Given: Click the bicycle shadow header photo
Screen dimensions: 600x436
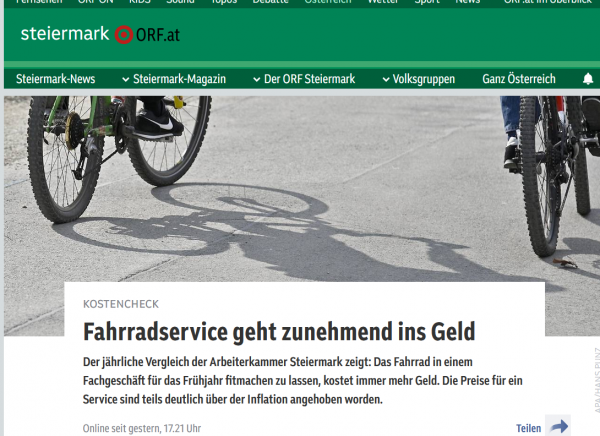Looking at the screenshot, I should point(302,188).
